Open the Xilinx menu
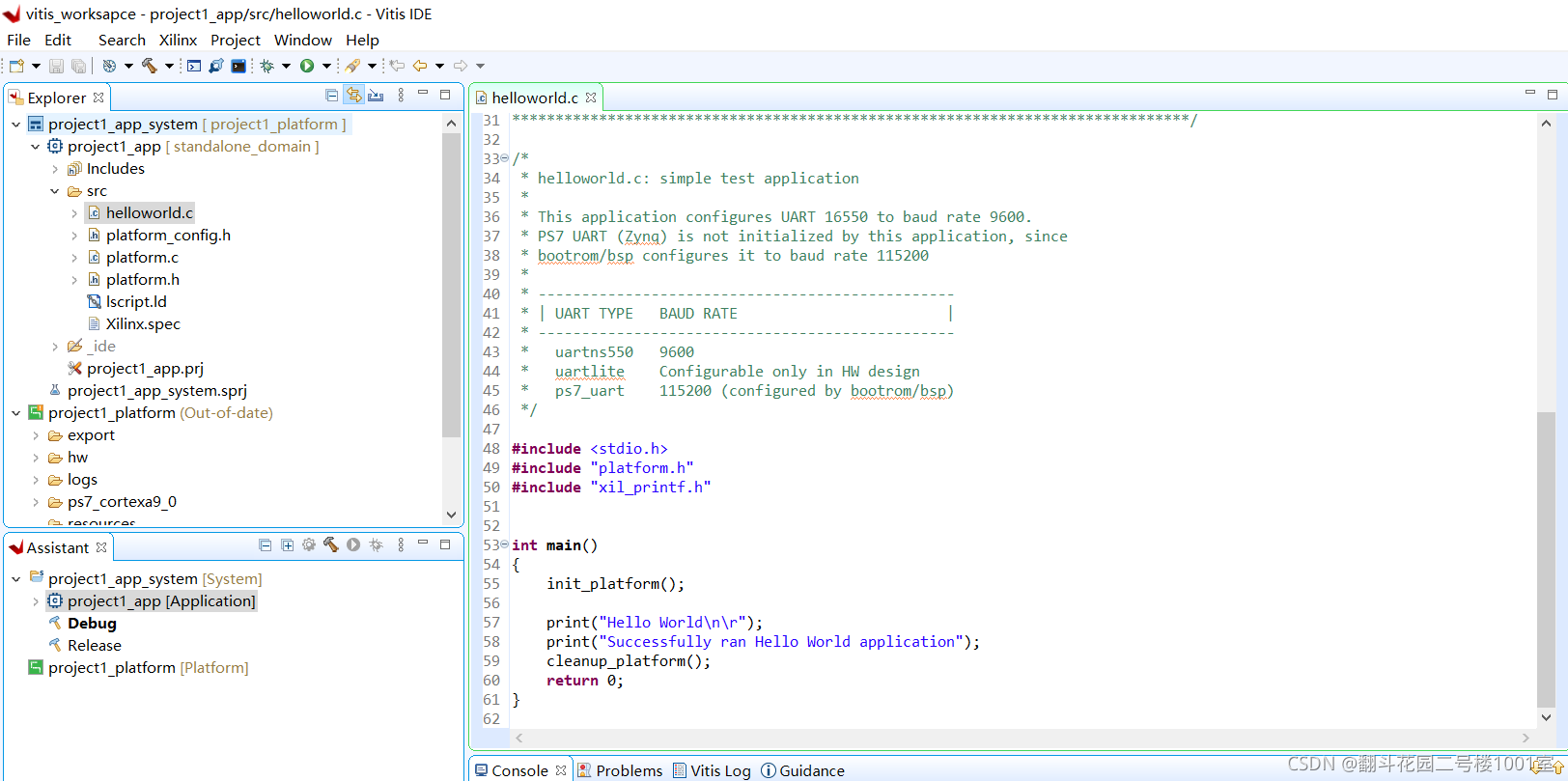 point(178,40)
